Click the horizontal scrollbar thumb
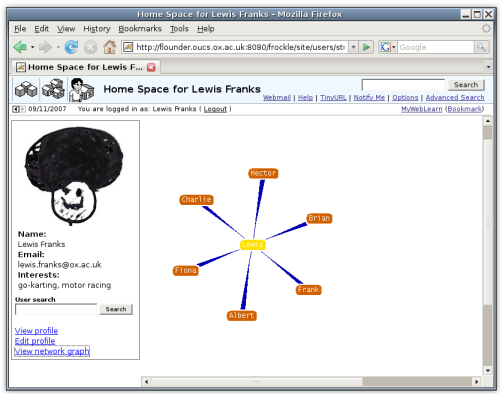The width and height of the screenshot is (502, 394). (x=257, y=382)
